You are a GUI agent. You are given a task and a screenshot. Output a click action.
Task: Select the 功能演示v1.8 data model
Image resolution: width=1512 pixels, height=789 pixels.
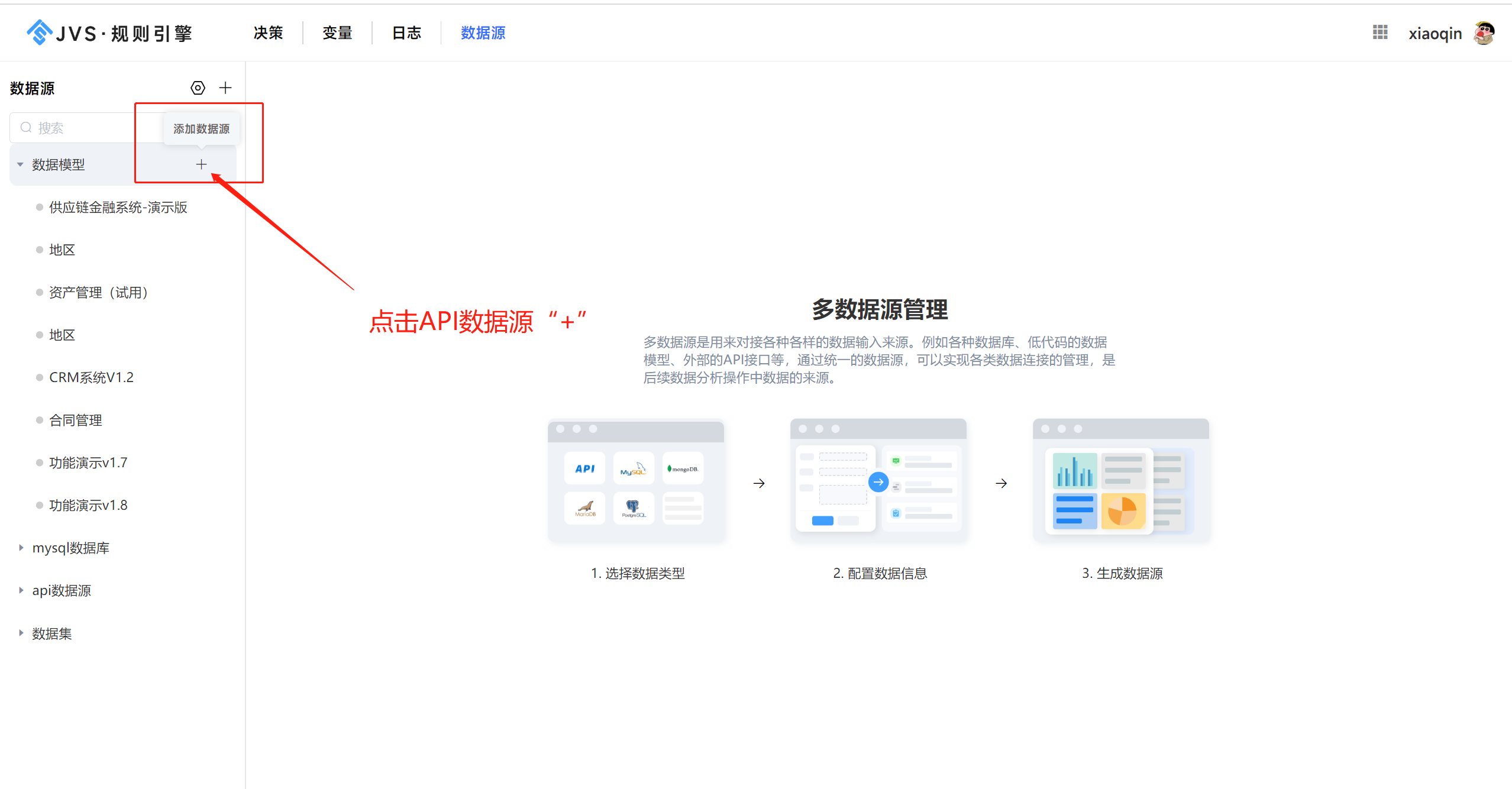(x=88, y=505)
